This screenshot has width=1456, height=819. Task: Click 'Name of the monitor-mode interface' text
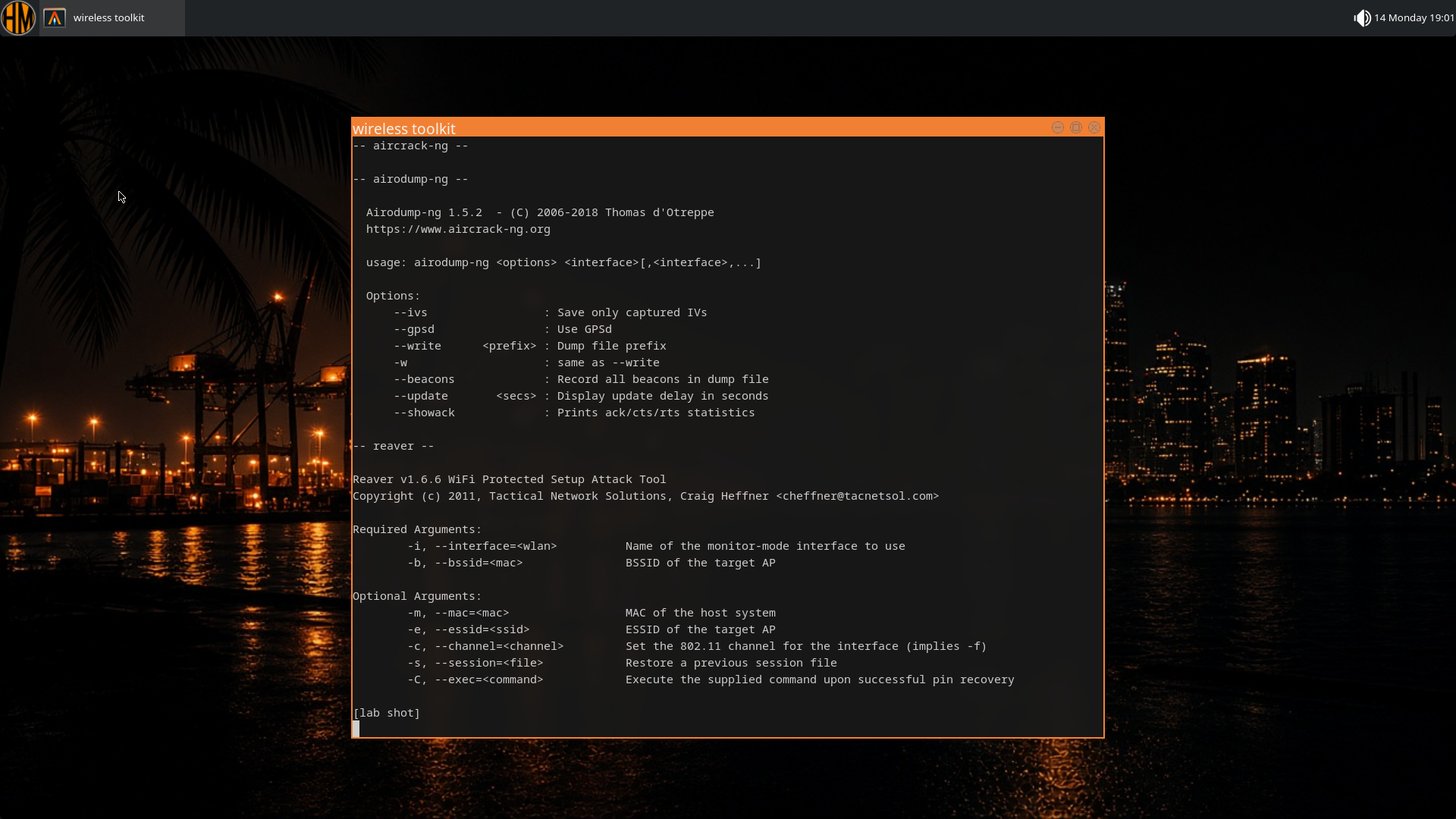[745, 546]
